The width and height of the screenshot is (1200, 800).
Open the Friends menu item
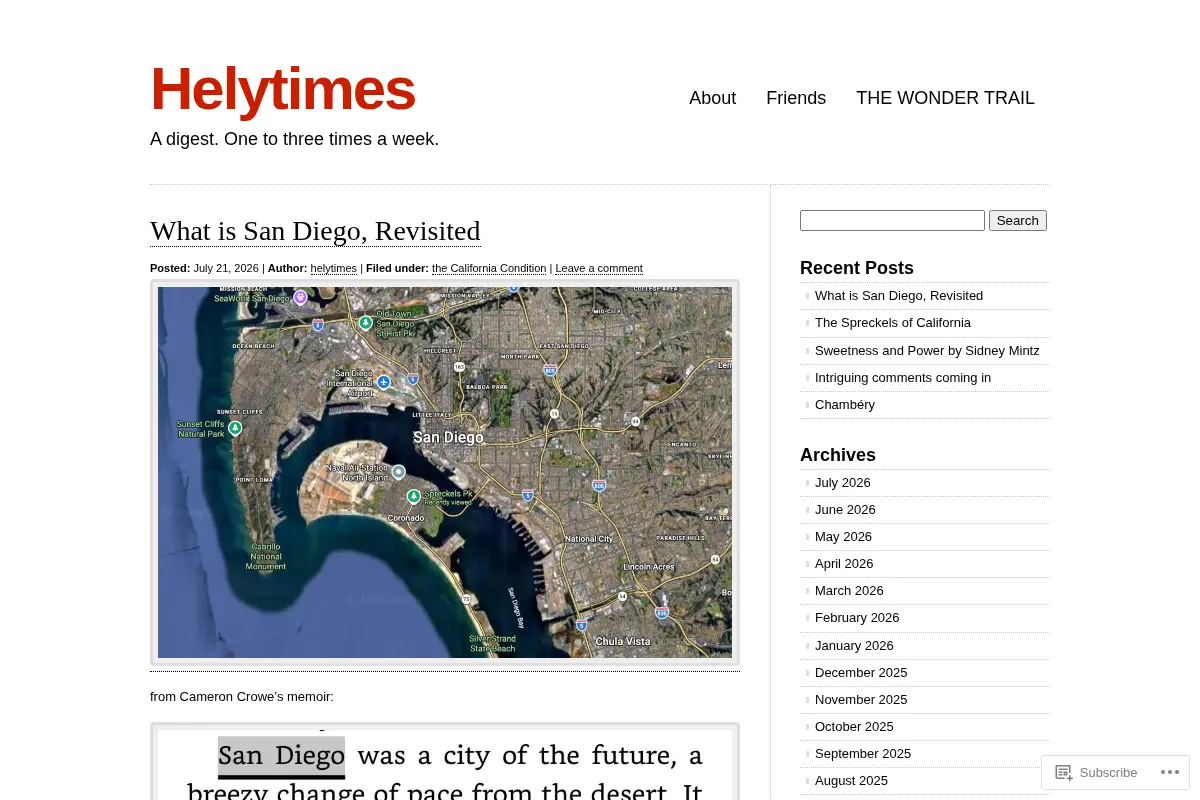click(796, 98)
